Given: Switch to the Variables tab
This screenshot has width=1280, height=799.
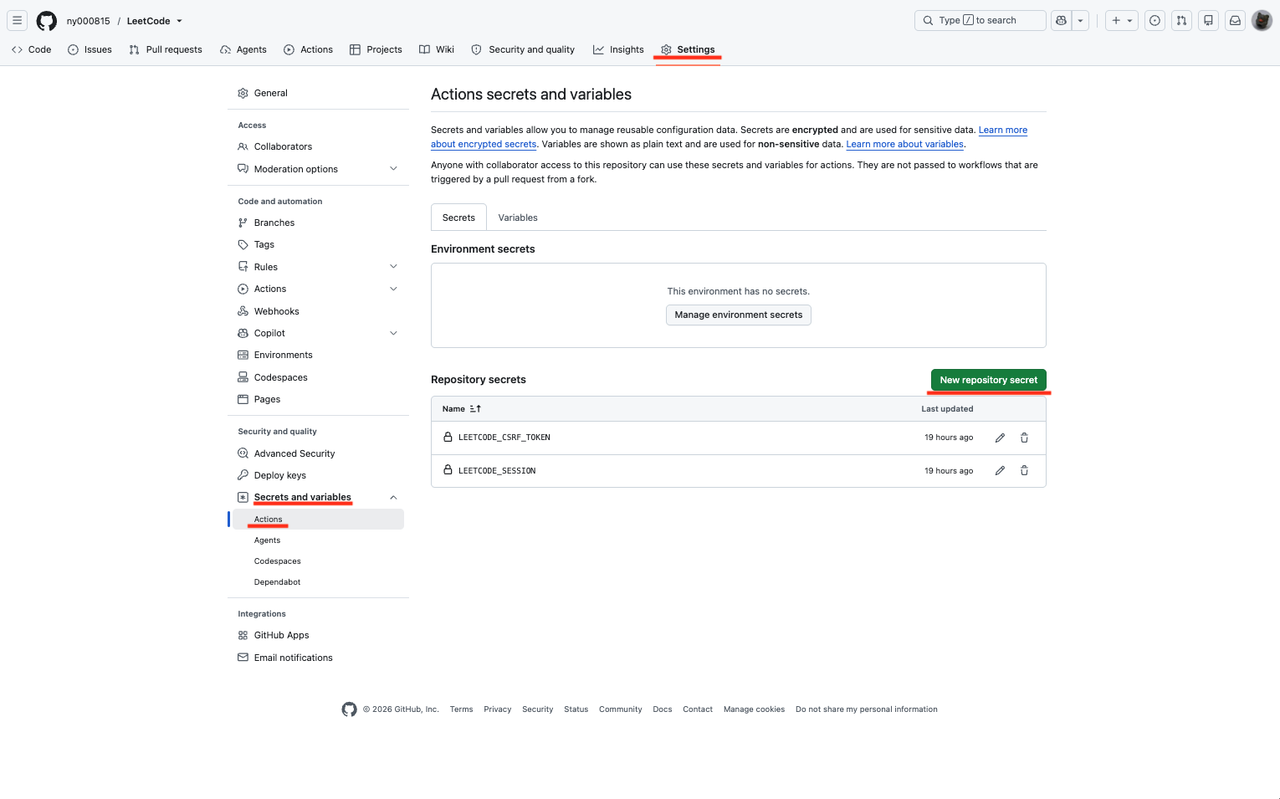Looking at the screenshot, I should point(518,217).
